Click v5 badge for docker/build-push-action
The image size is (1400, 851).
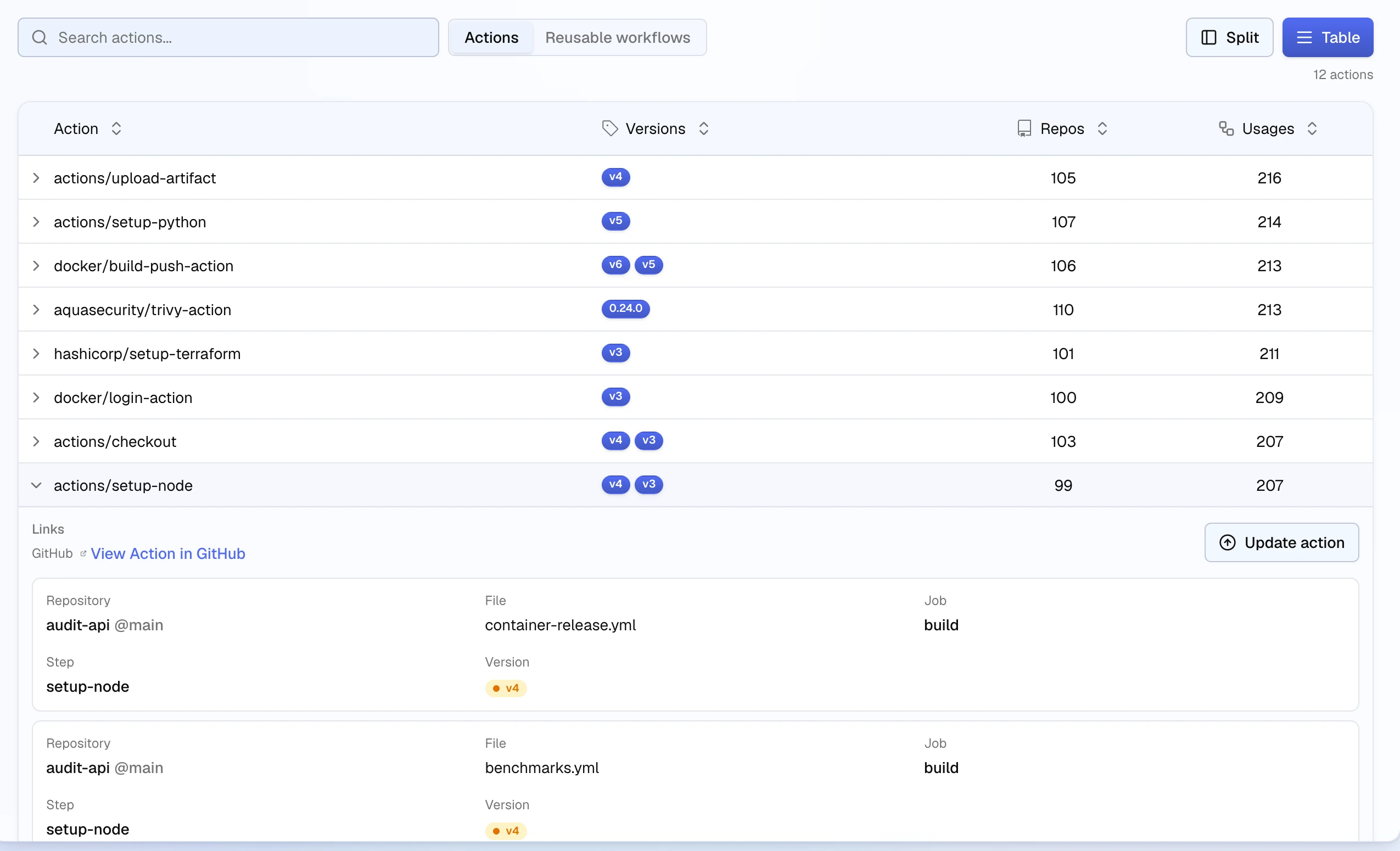pyautogui.click(x=648, y=265)
